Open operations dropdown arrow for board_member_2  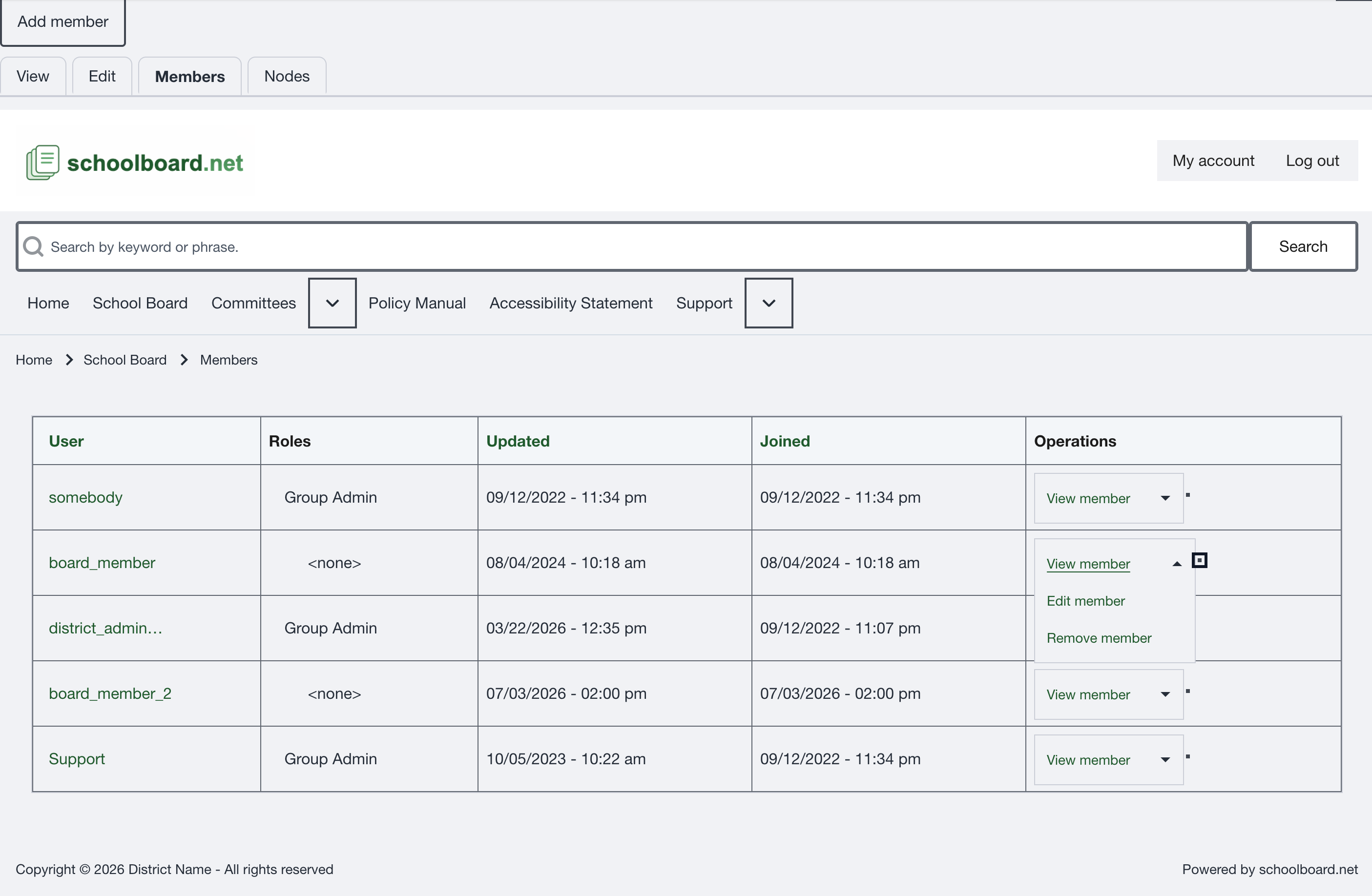(1165, 694)
